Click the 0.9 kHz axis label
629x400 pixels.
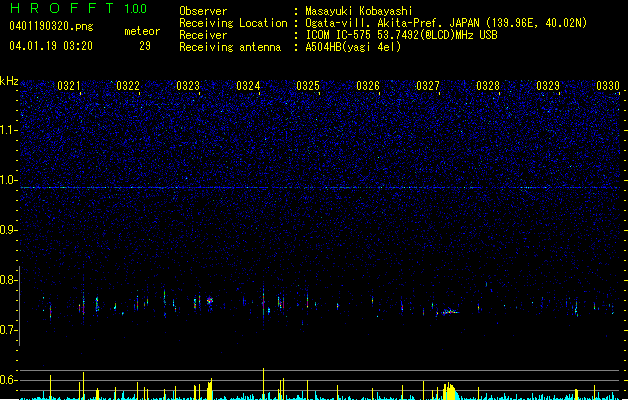[x=9, y=230]
